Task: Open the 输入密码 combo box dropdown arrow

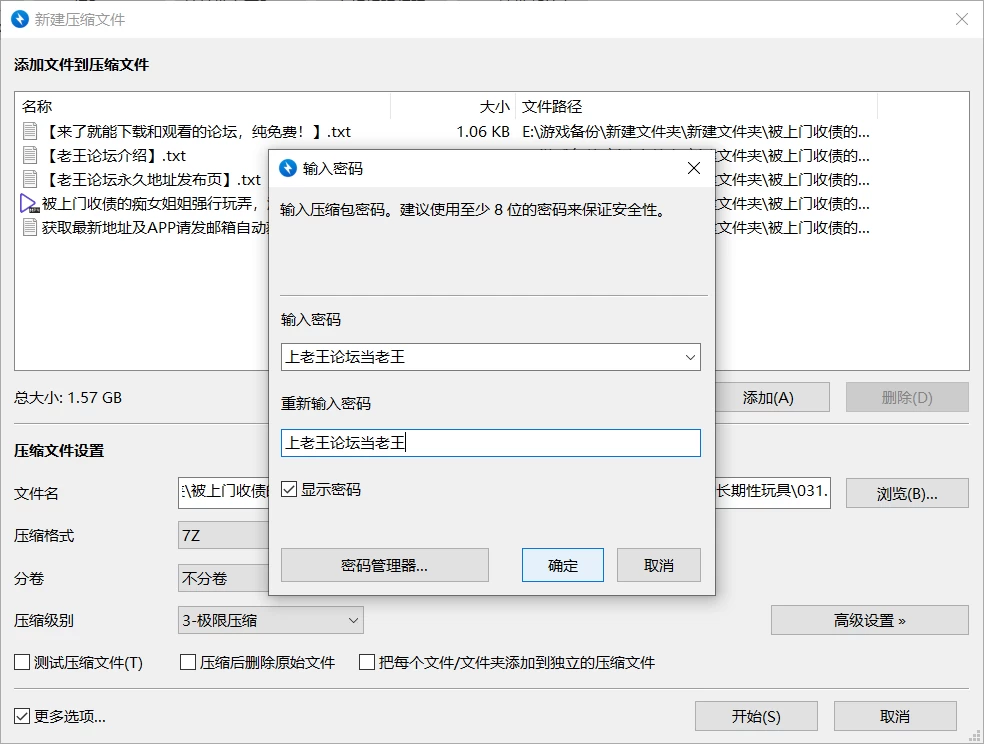Action: point(690,357)
